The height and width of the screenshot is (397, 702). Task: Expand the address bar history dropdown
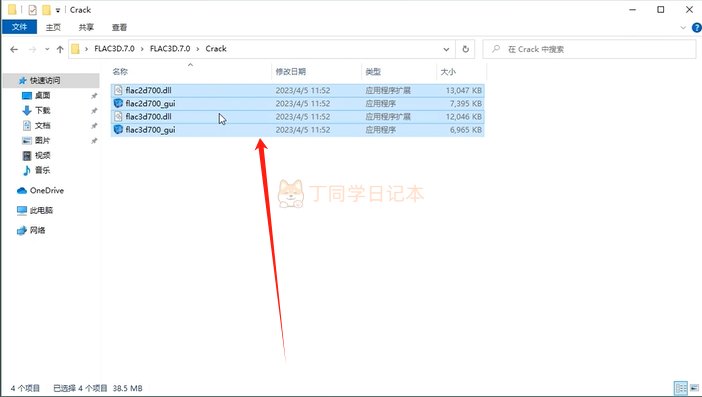click(446, 49)
